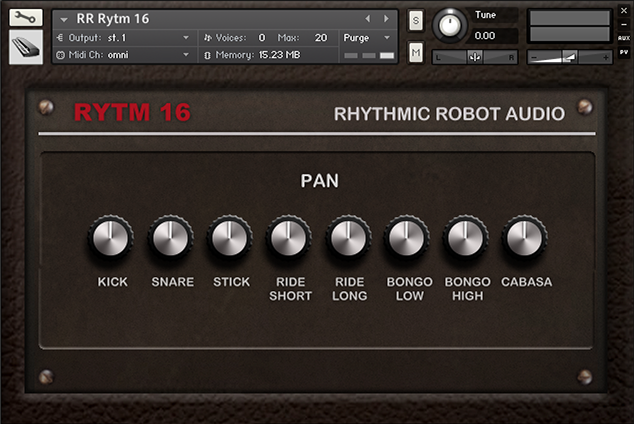Minimize instrument view with minus button

point(624,25)
